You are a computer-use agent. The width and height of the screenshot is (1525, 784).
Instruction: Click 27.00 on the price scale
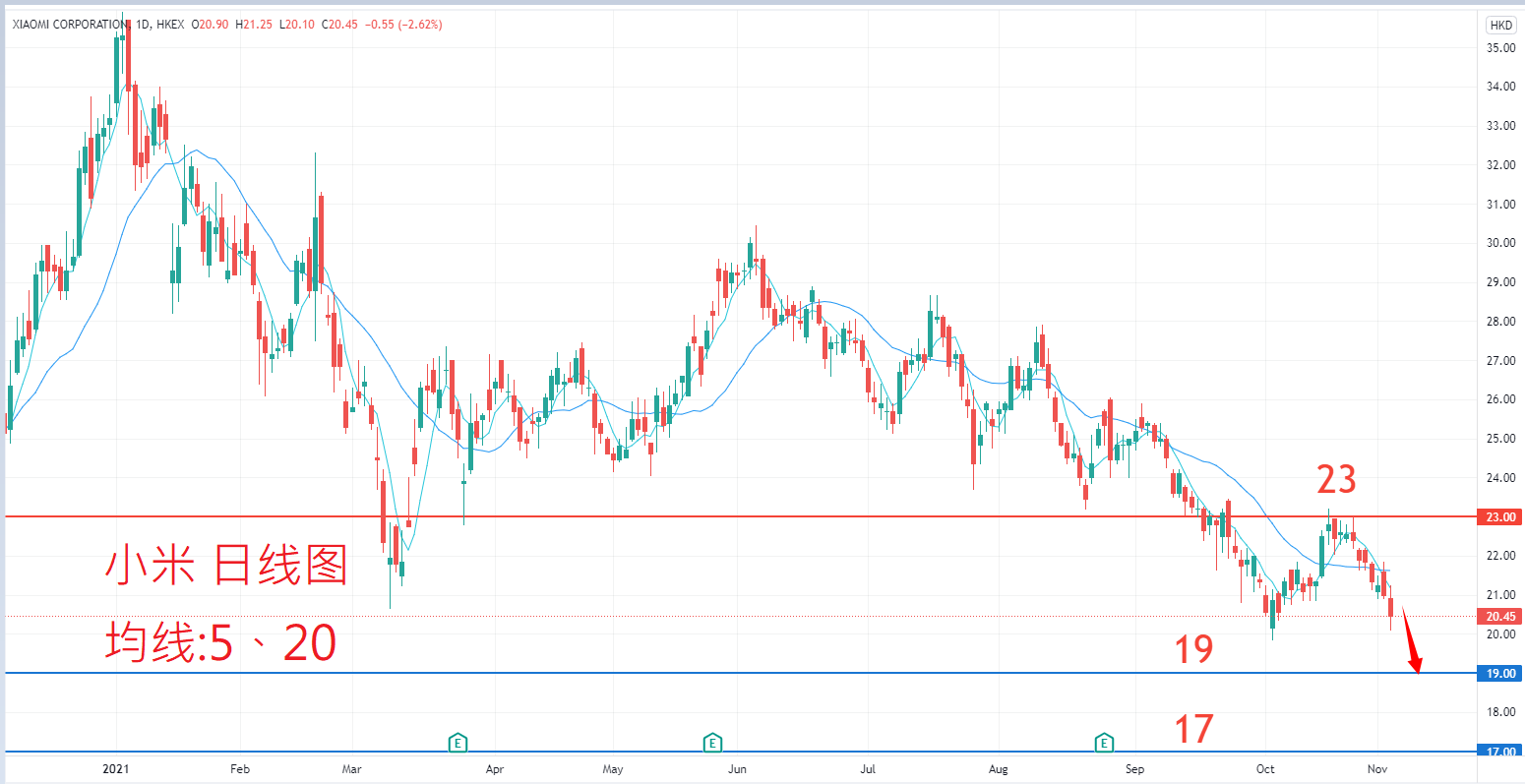point(1500,361)
